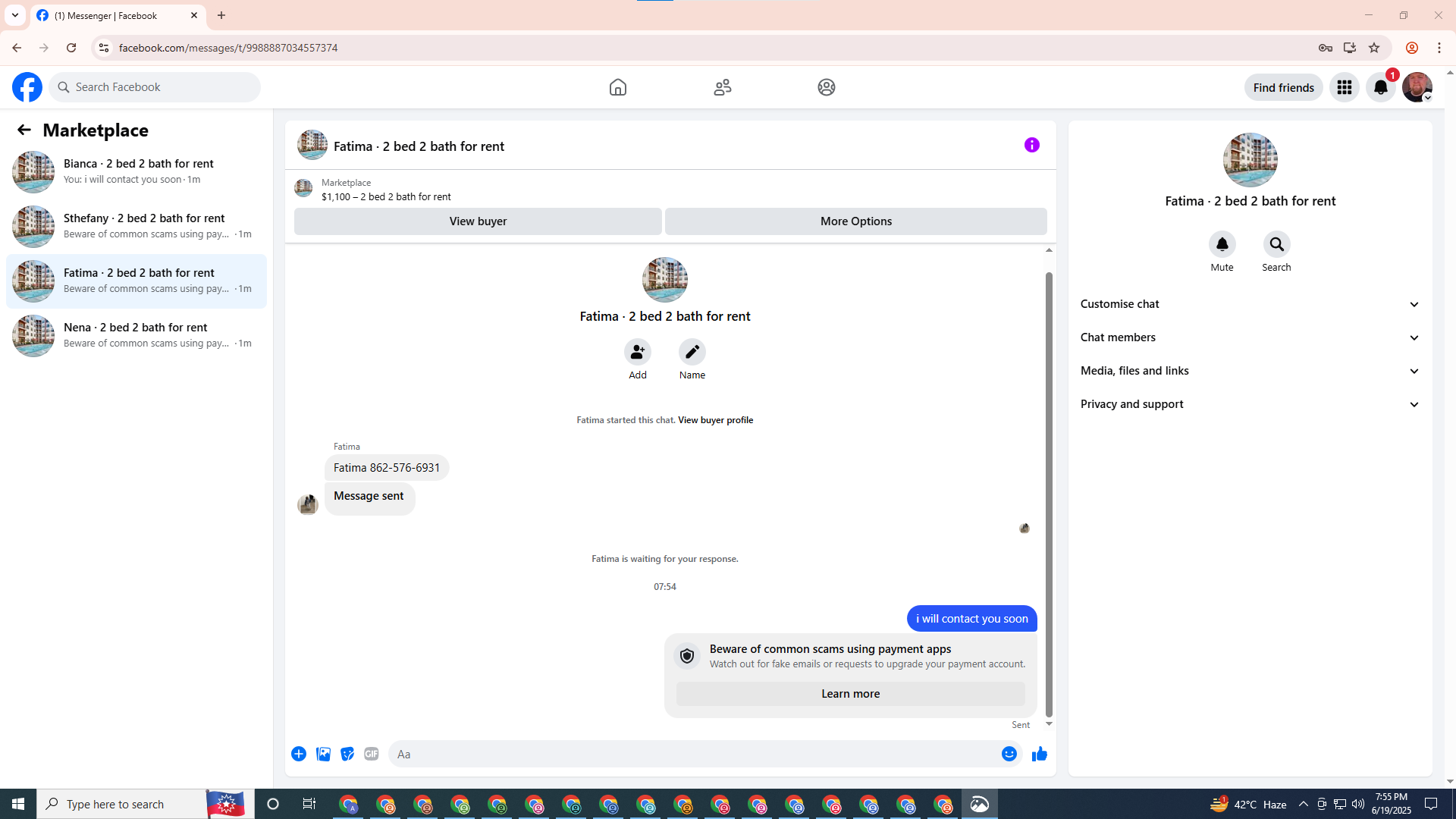Open the View buyer profile link
Viewport: 1456px width, 819px height.
coord(715,420)
